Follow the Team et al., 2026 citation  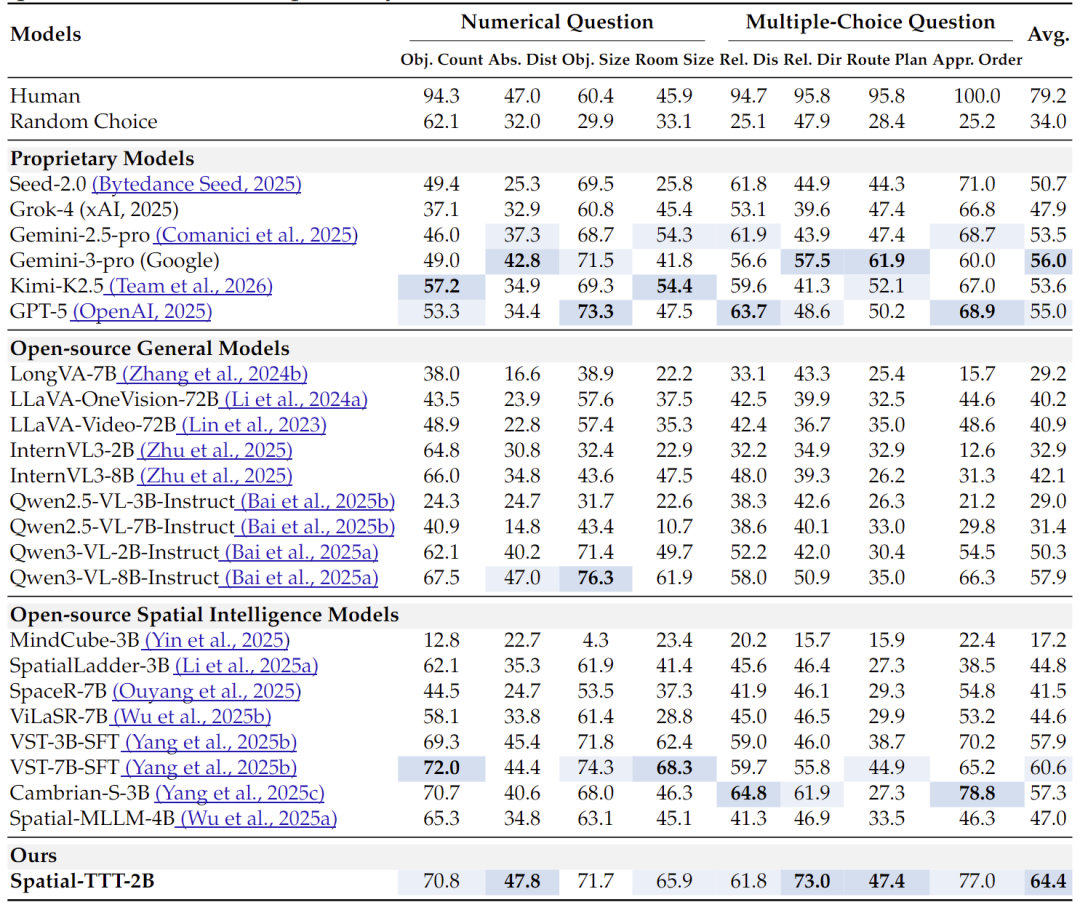tap(191, 286)
